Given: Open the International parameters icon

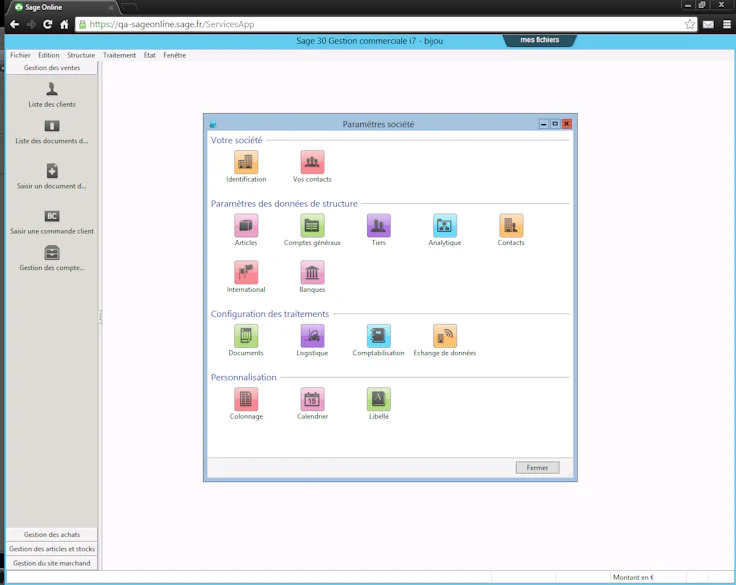Looking at the screenshot, I should coord(246,273).
